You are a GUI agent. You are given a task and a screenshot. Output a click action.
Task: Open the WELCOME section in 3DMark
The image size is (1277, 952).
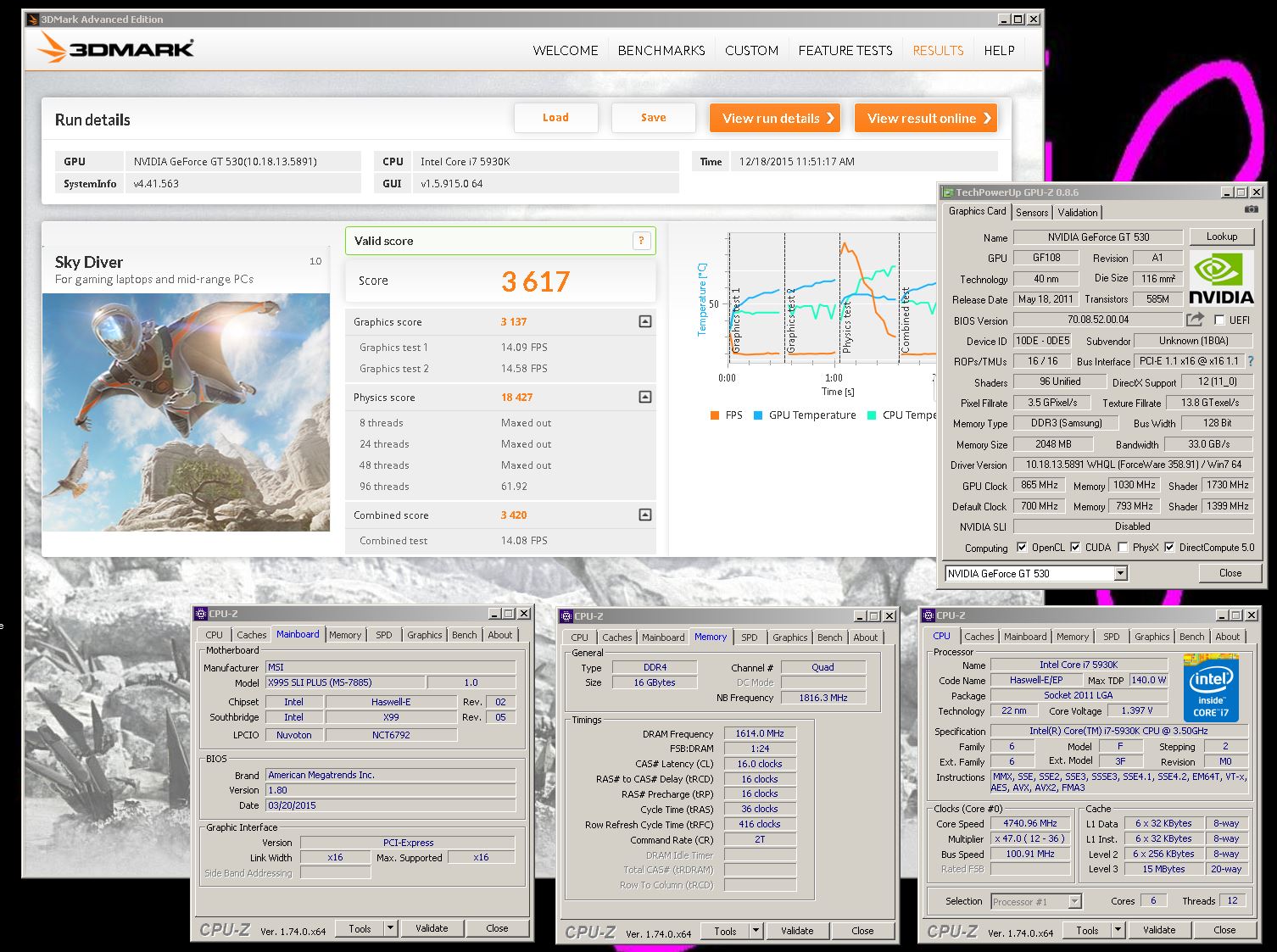pyautogui.click(x=566, y=51)
